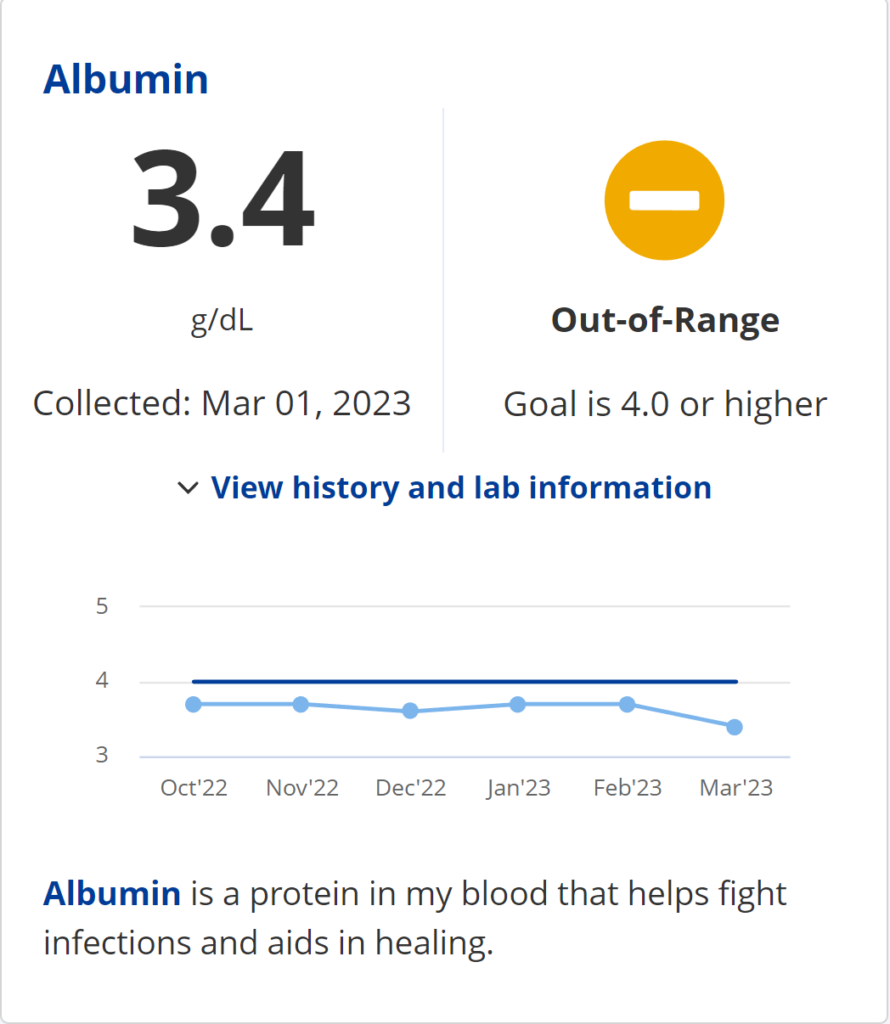Image resolution: width=890 pixels, height=1024 pixels.
Task: Open View history and lab information
Action: (x=461, y=488)
